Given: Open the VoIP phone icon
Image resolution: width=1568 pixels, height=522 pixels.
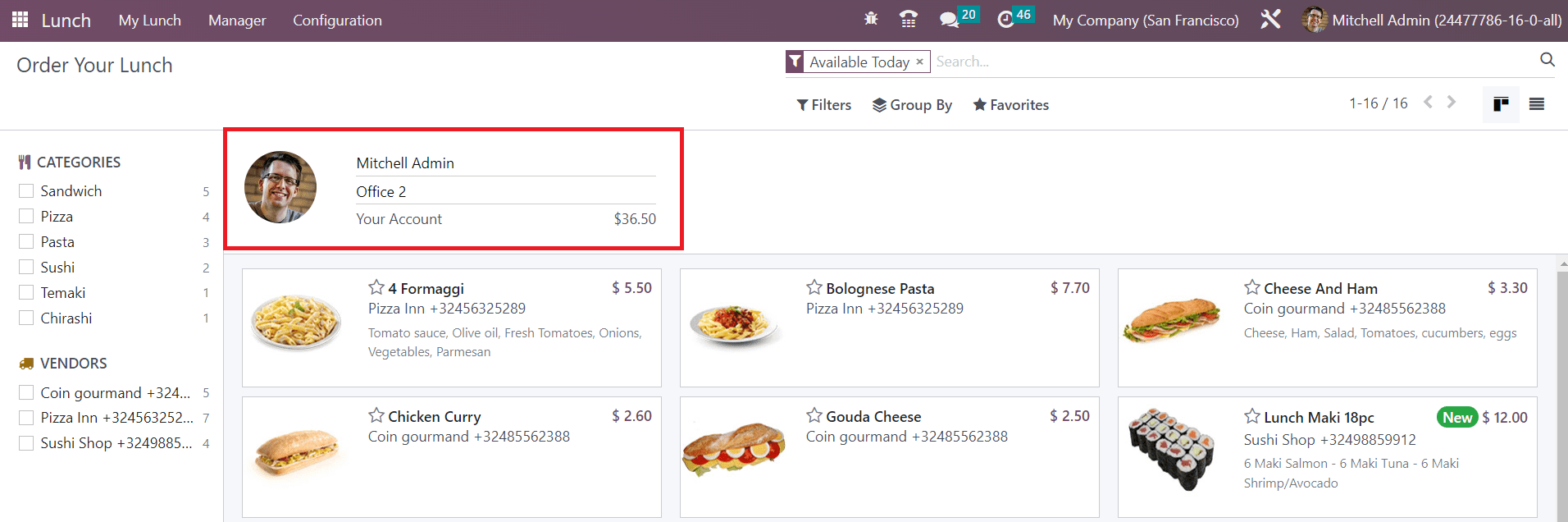Looking at the screenshot, I should (x=909, y=19).
